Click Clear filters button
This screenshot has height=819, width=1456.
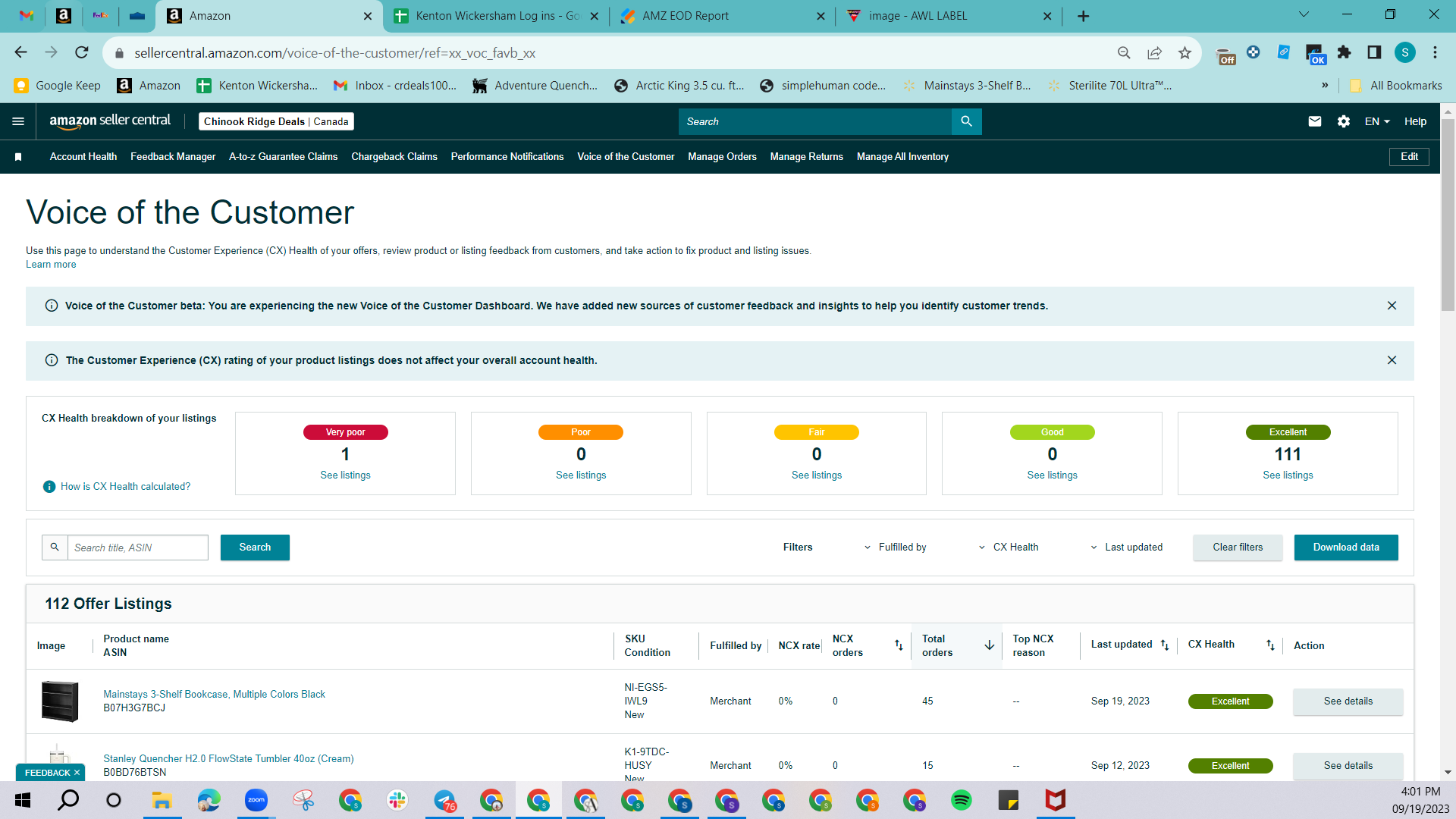[x=1238, y=548]
